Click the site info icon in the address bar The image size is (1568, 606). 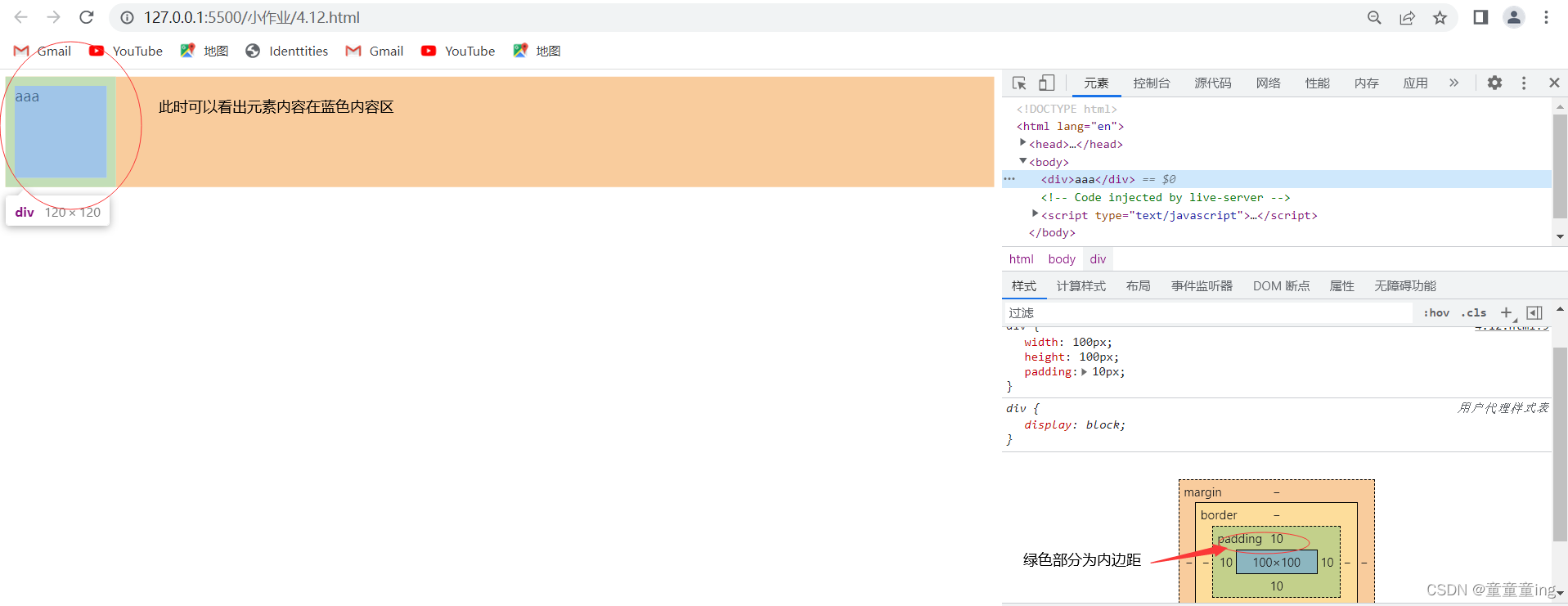[127, 17]
